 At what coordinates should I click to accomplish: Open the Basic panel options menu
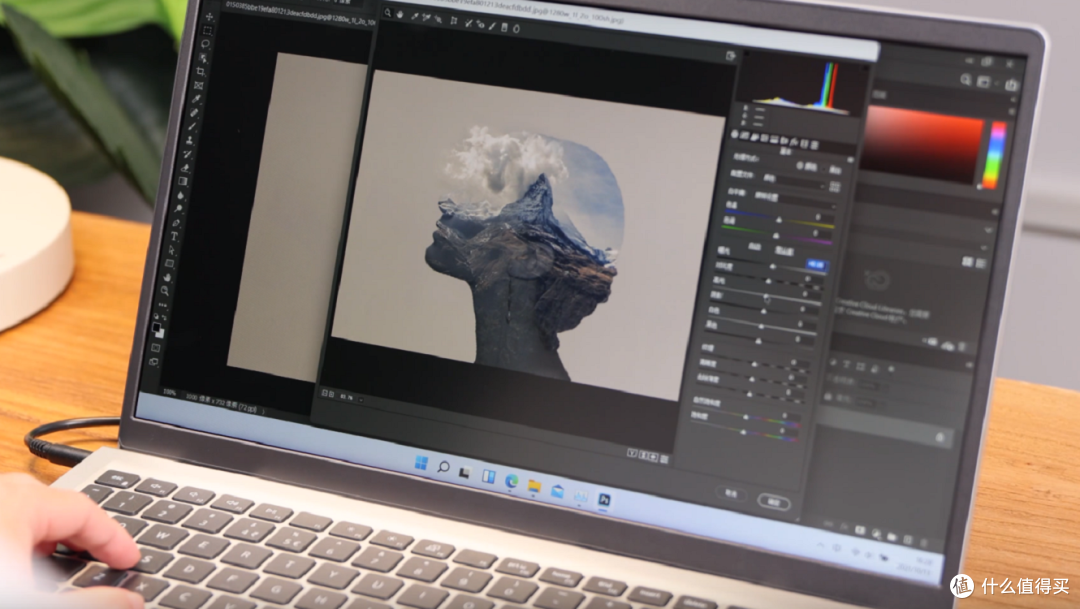click(x=851, y=160)
